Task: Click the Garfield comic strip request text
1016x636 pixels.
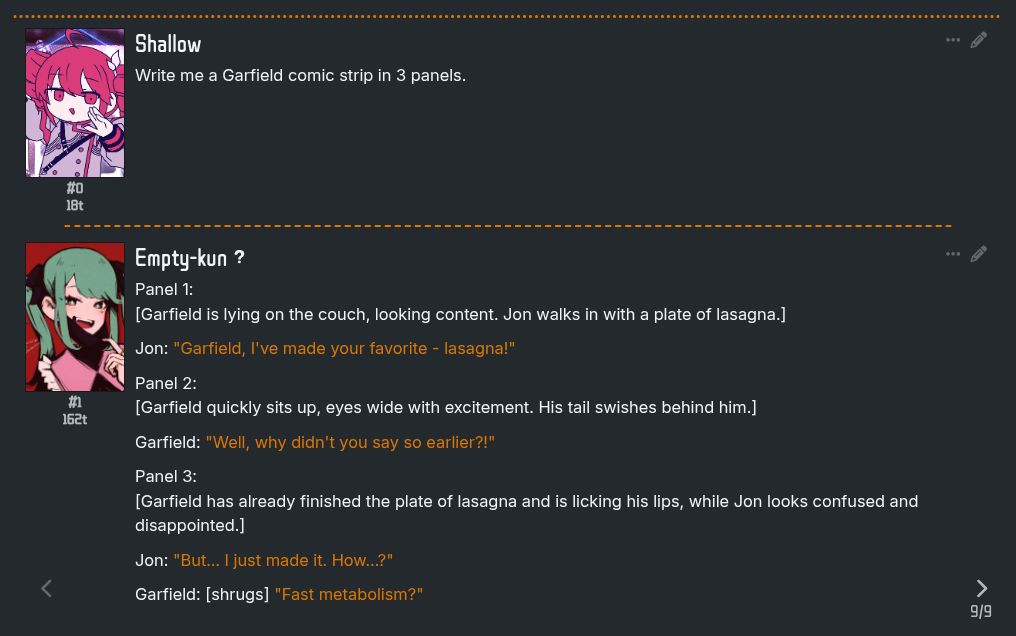Action: pos(301,76)
